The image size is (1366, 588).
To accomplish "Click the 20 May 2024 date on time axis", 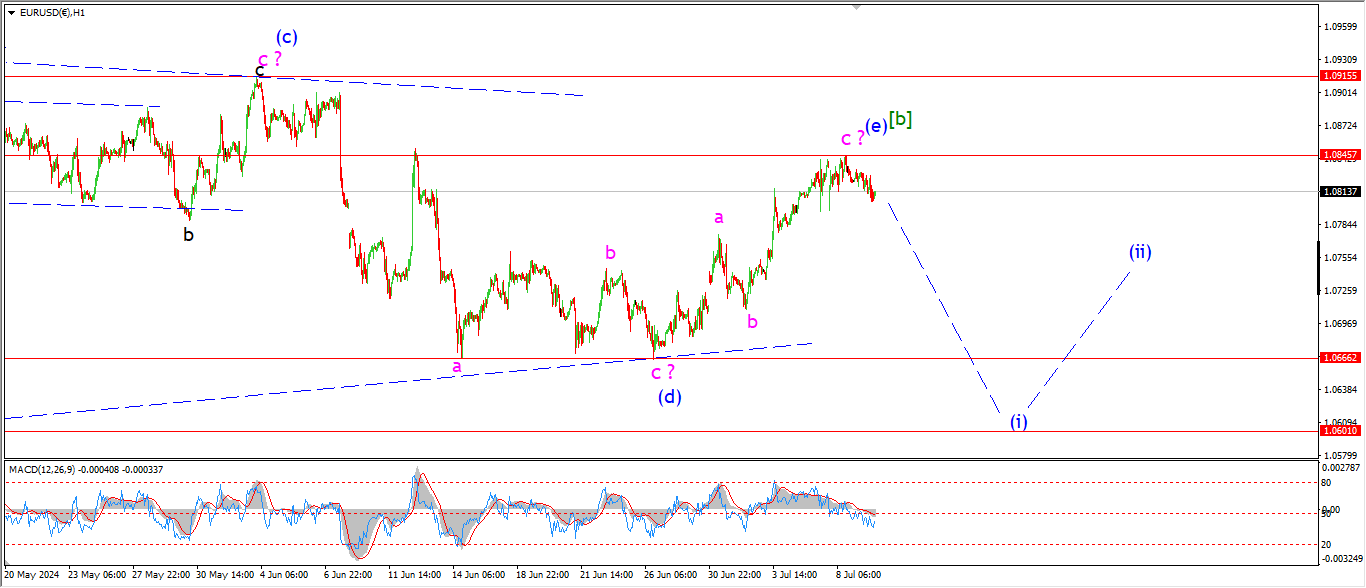I will (33, 575).
